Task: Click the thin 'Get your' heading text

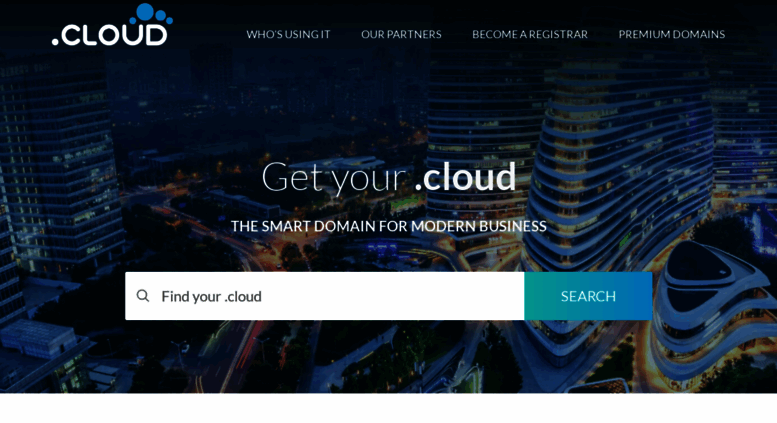Action: click(x=334, y=177)
